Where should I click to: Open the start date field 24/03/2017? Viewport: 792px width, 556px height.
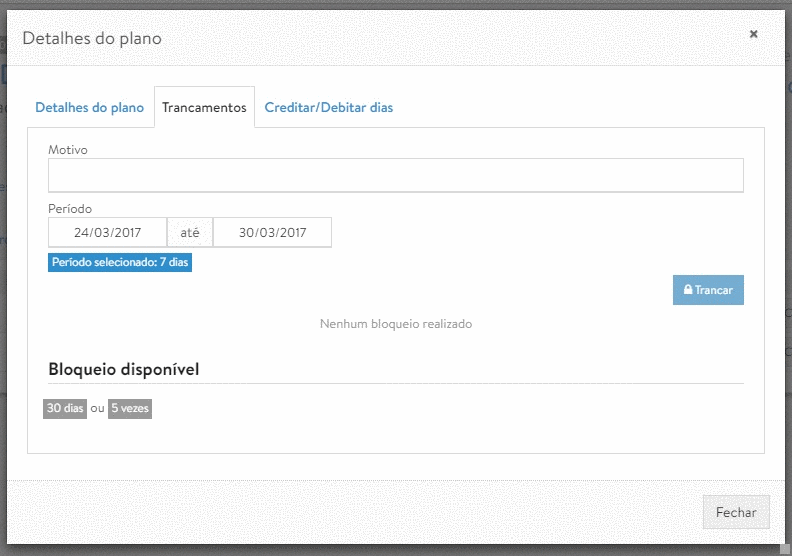pyautogui.click(x=107, y=232)
